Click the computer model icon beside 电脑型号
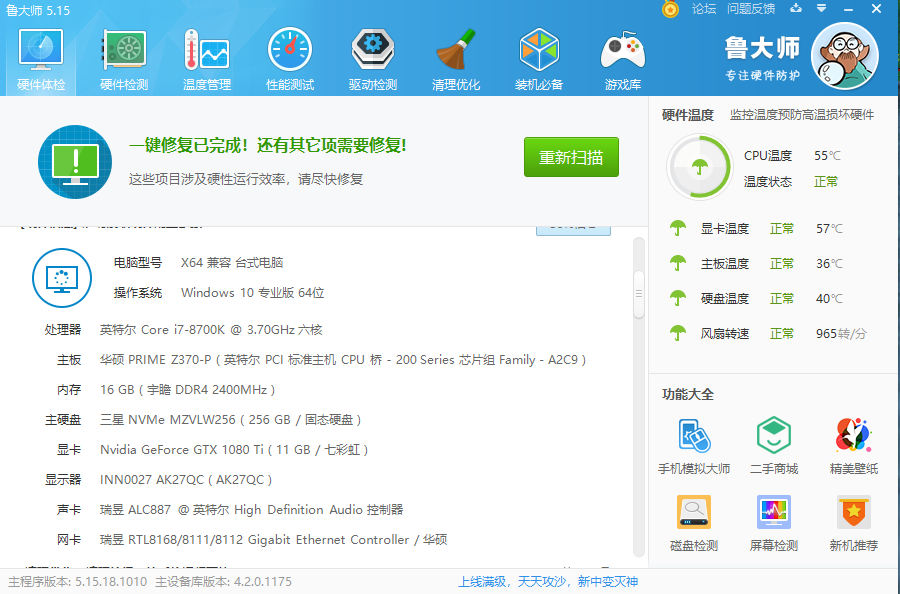 click(x=62, y=278)
